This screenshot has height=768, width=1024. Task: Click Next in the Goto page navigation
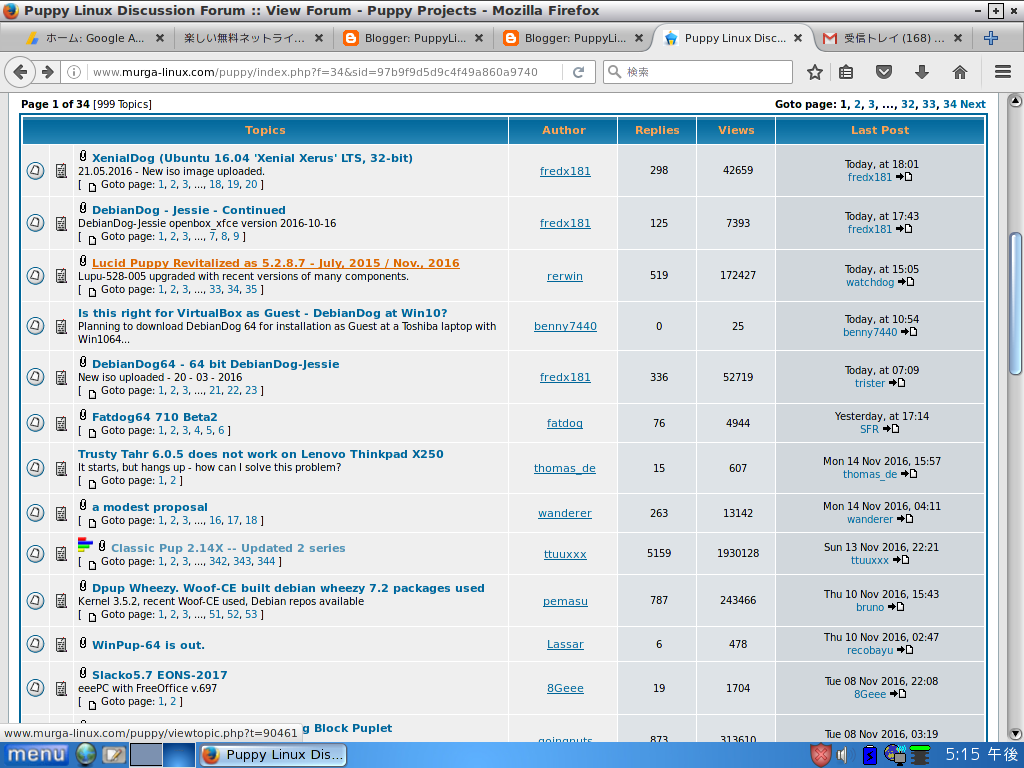coord(973,104)
